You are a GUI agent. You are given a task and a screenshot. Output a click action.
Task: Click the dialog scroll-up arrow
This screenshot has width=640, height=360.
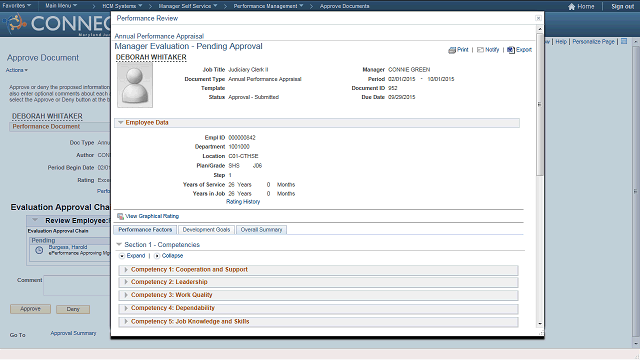pyautogui.click(x=540, y=29)
